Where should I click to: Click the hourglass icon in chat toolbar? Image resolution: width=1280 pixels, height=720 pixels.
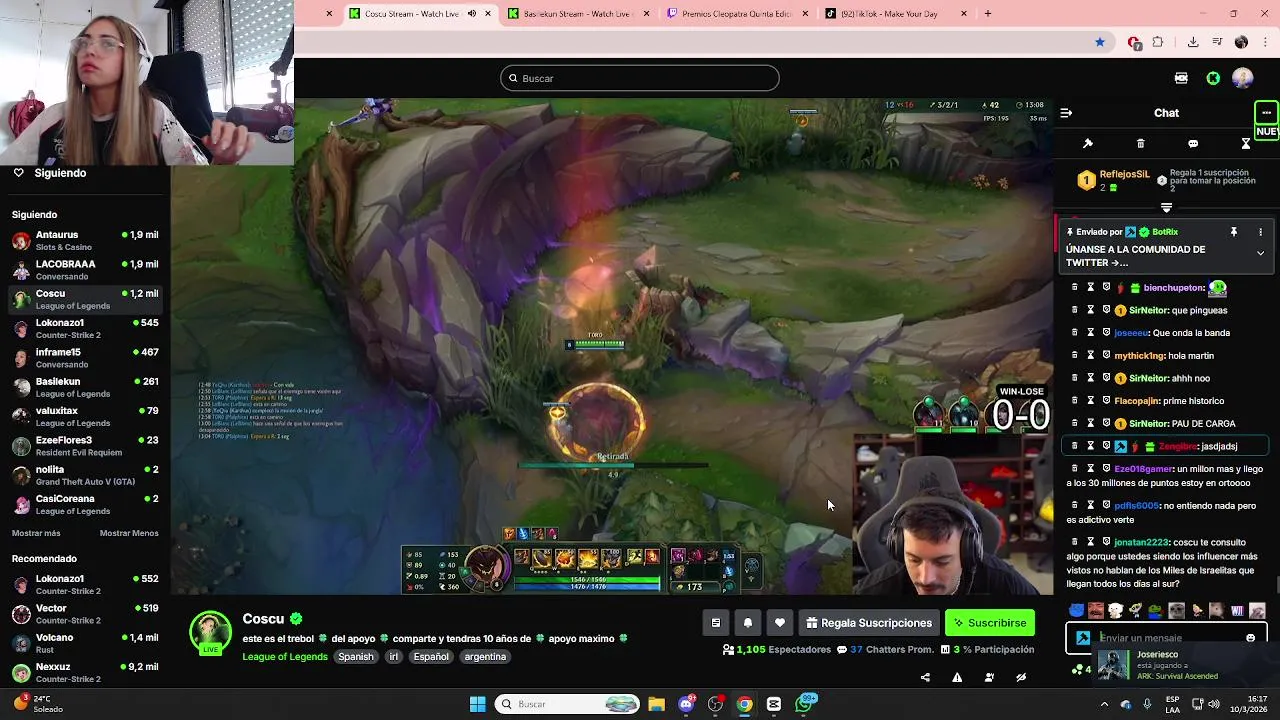pos(1246,144)
